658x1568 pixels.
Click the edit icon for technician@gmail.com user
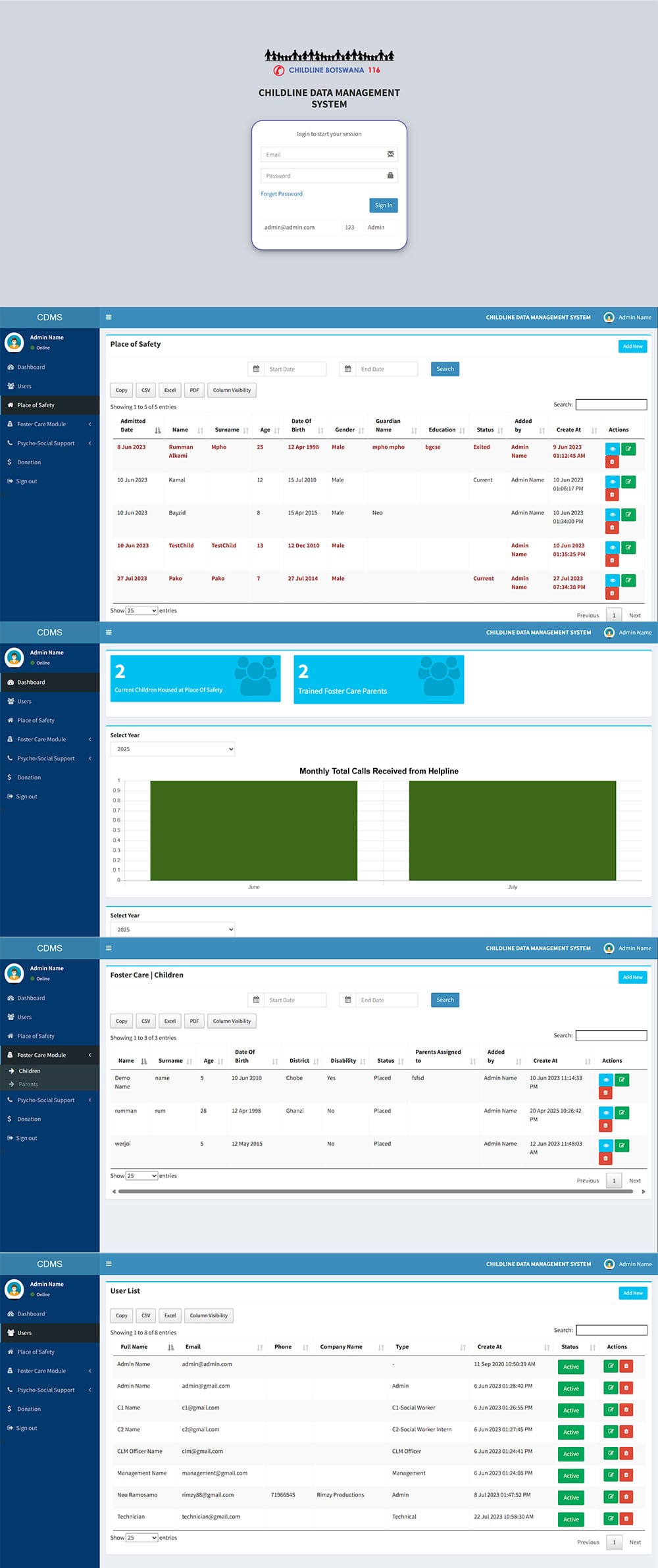point(611,1519)
